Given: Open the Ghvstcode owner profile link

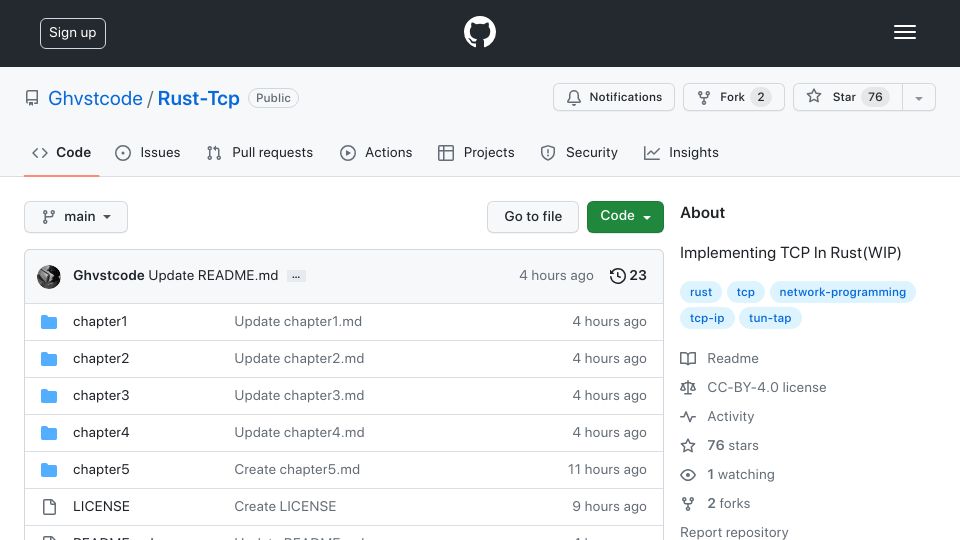Looking at the screenshot, I should (x=95, y=98).
